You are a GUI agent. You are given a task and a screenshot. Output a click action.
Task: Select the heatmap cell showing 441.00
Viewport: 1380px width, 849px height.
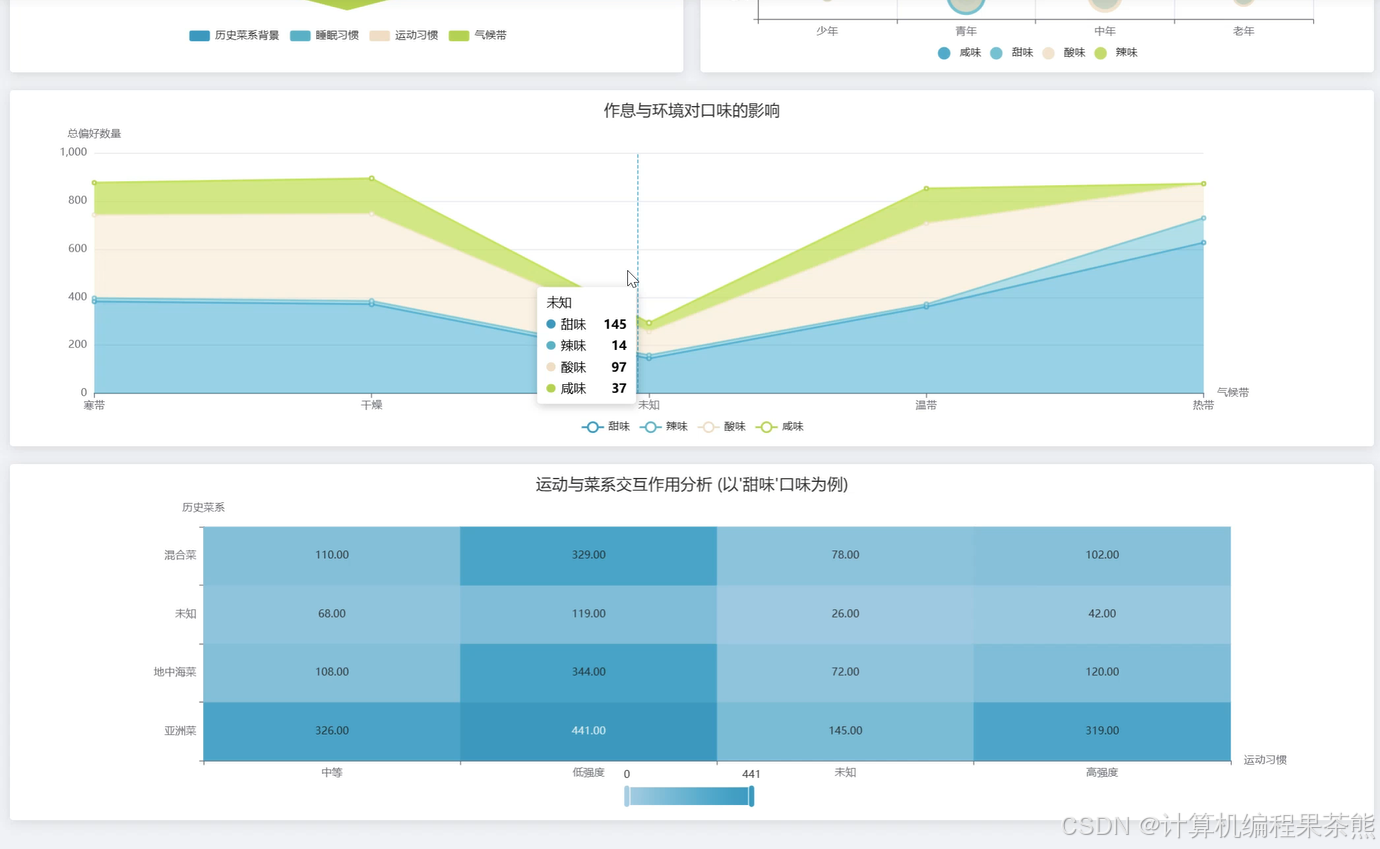pos(588,731)
